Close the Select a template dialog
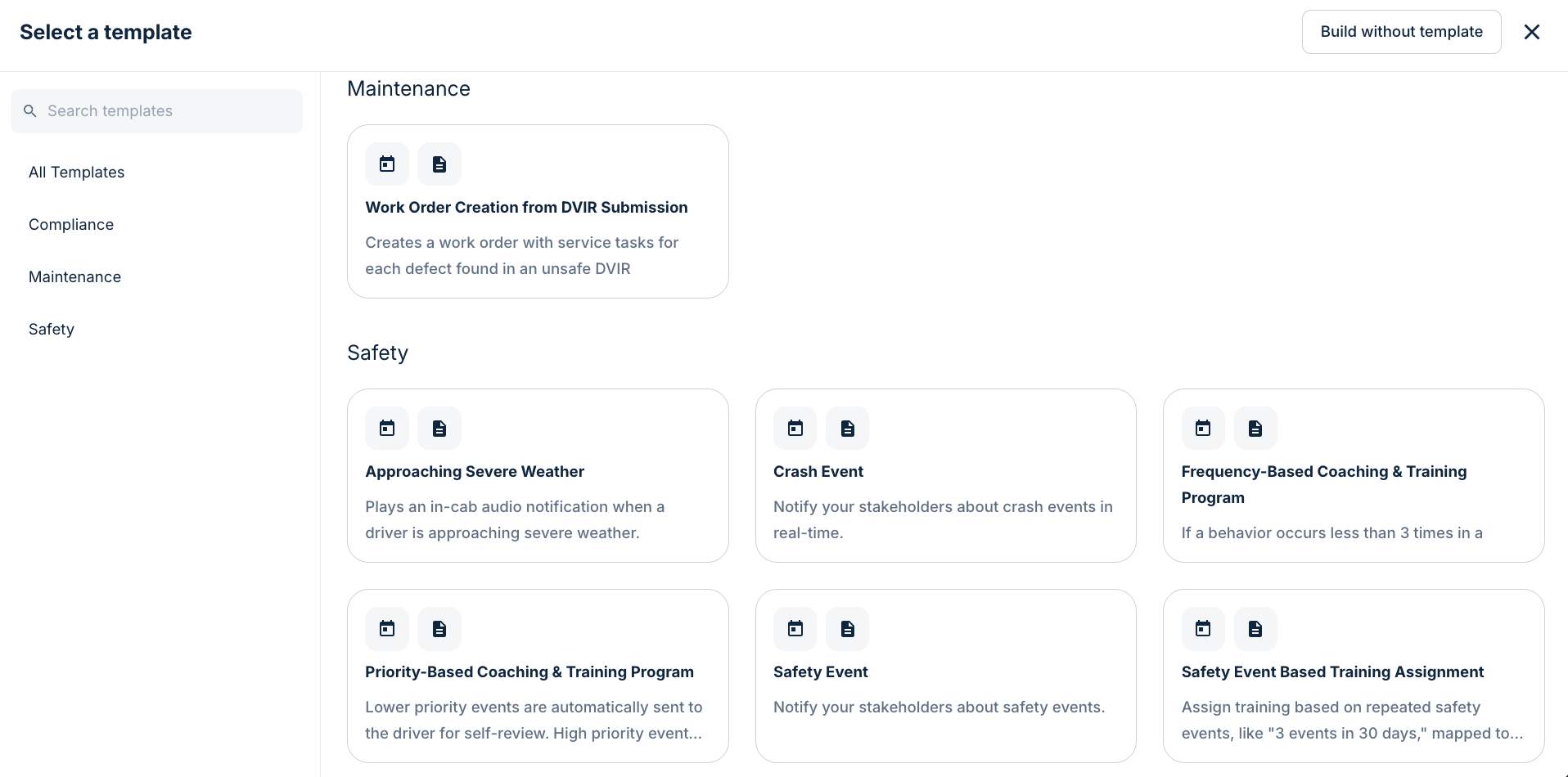Image resolution: width=1568 pixels, height=777 pixels. 1532,32
